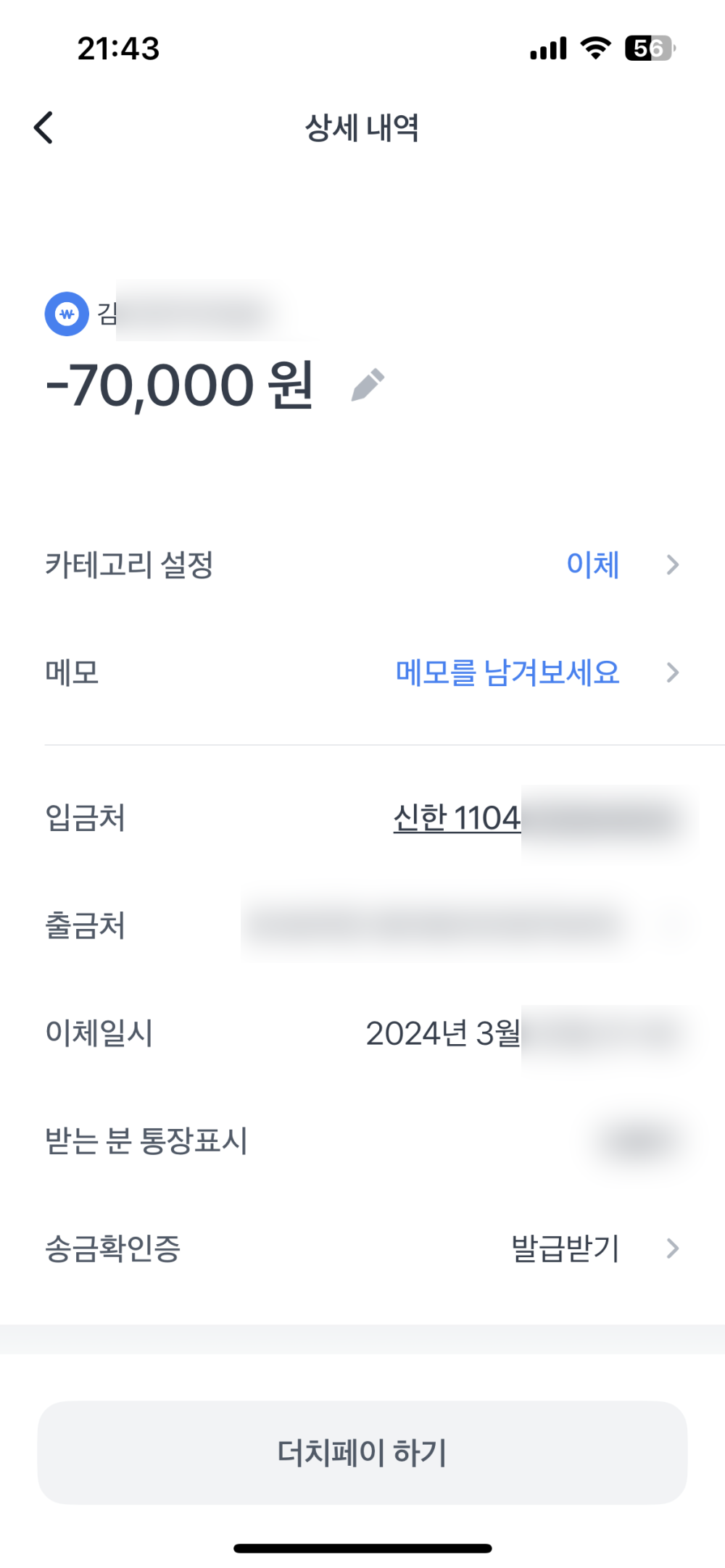The image size is (725, 1568).
Task: Tap the Wi-Fi status icon
Action: tap(595, 48)
